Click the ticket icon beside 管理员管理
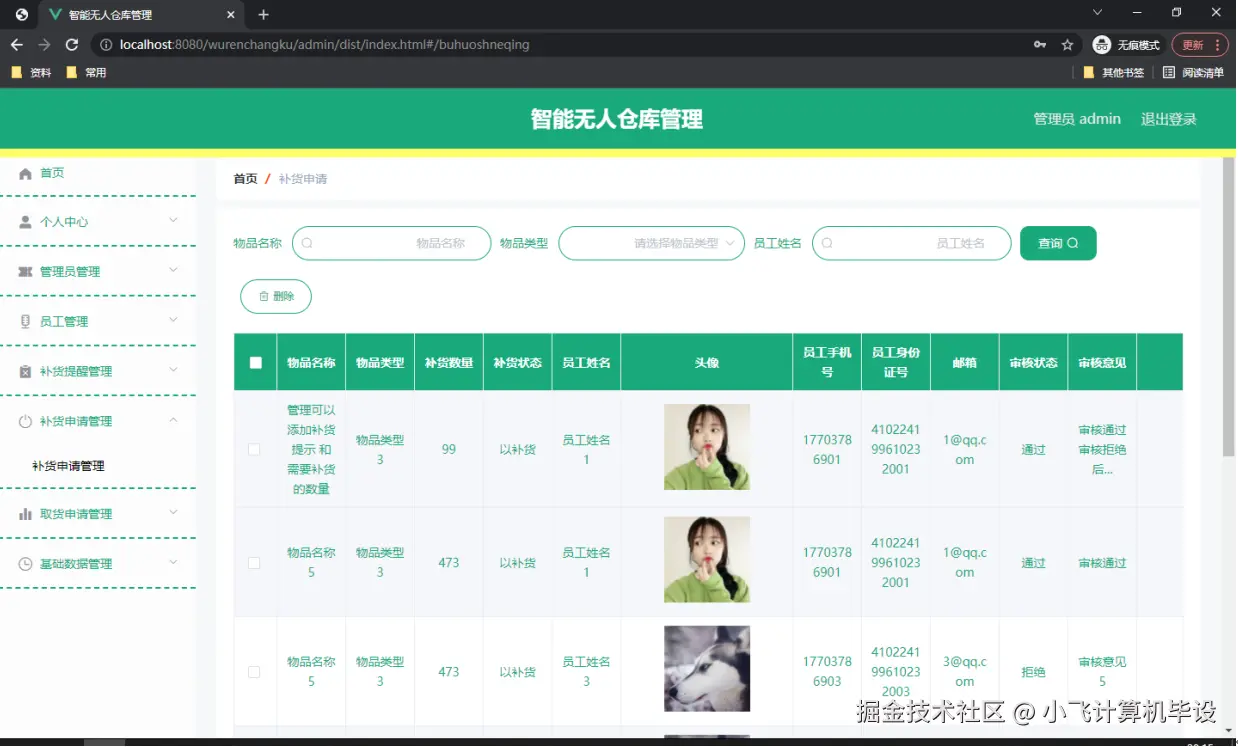The width and height of the screenshot is (1238, 747). [26, 272]
